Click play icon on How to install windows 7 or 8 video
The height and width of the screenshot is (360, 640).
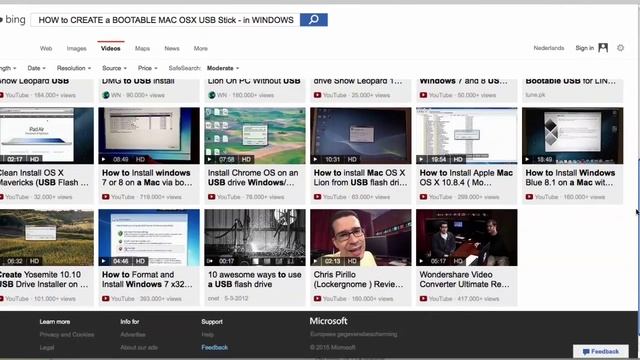pos(104,159)
